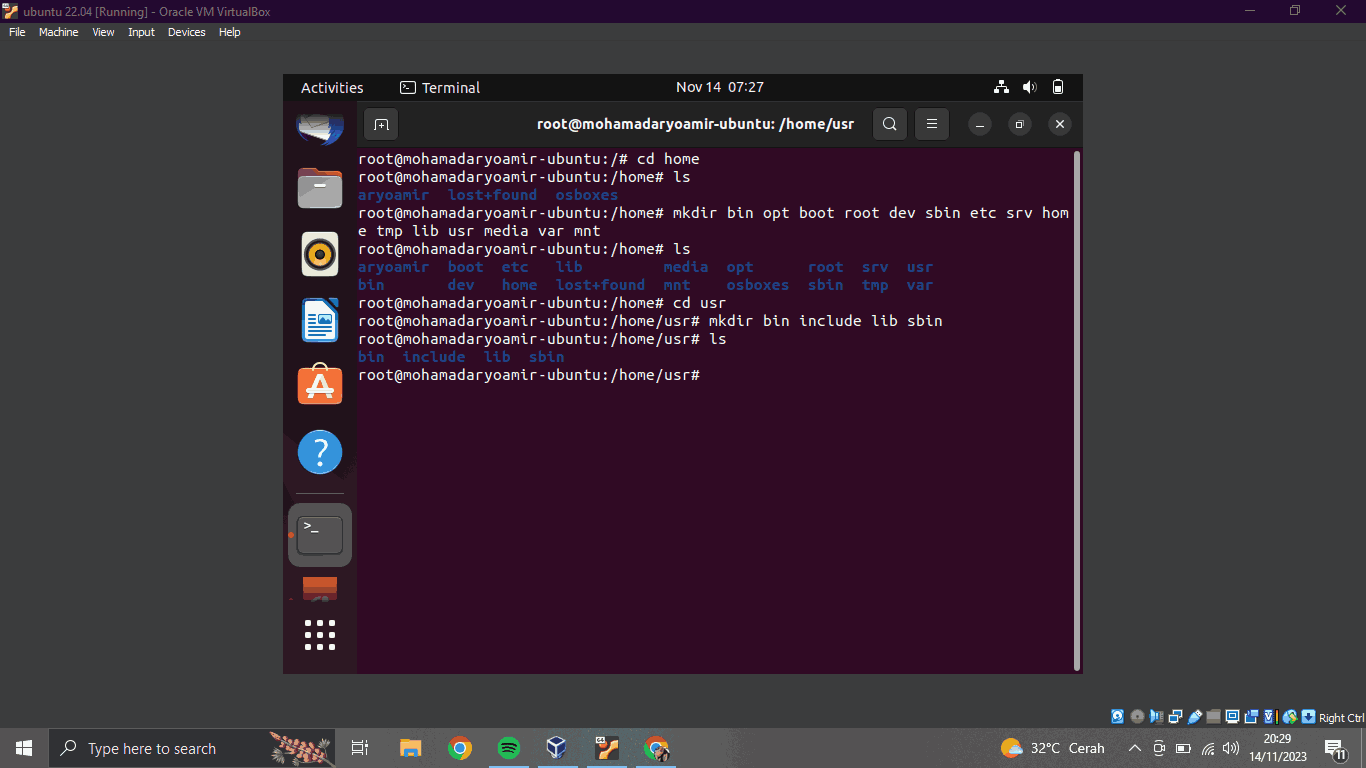Open Terminal app menu in top bar
Viewport: 1366px width, 768px height.
(440, 88)
